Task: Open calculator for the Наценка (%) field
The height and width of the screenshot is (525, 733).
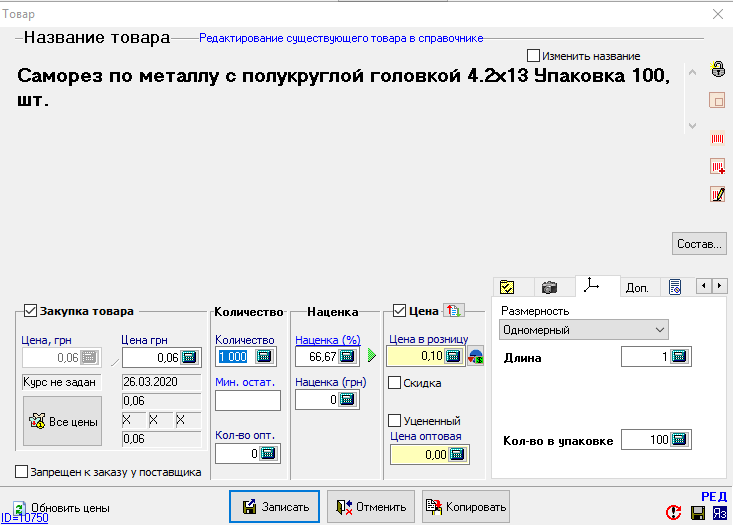Action: click(x=347, y=356)
